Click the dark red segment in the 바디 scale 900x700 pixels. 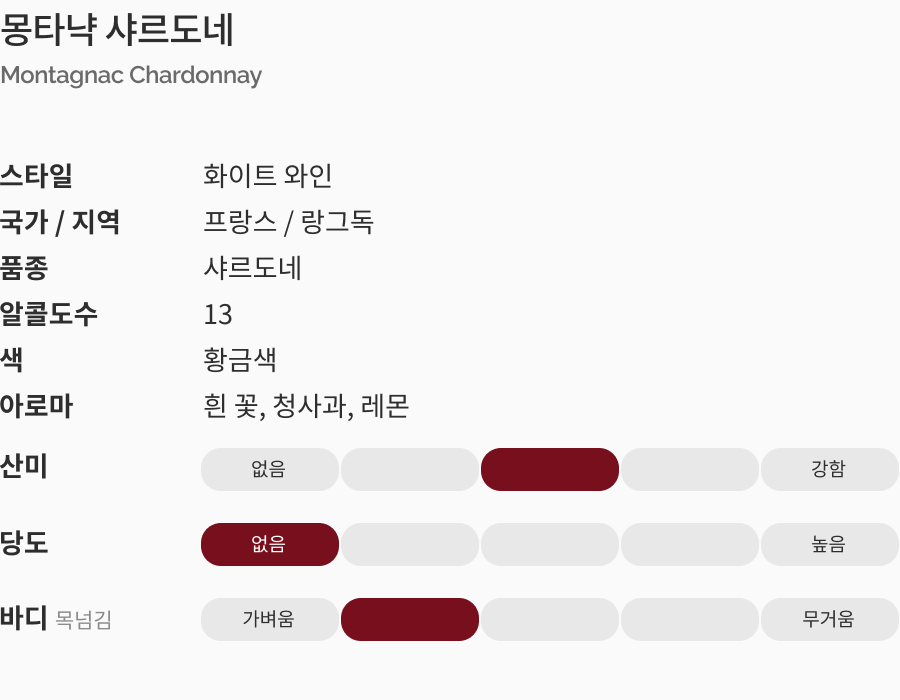(410, 619)
